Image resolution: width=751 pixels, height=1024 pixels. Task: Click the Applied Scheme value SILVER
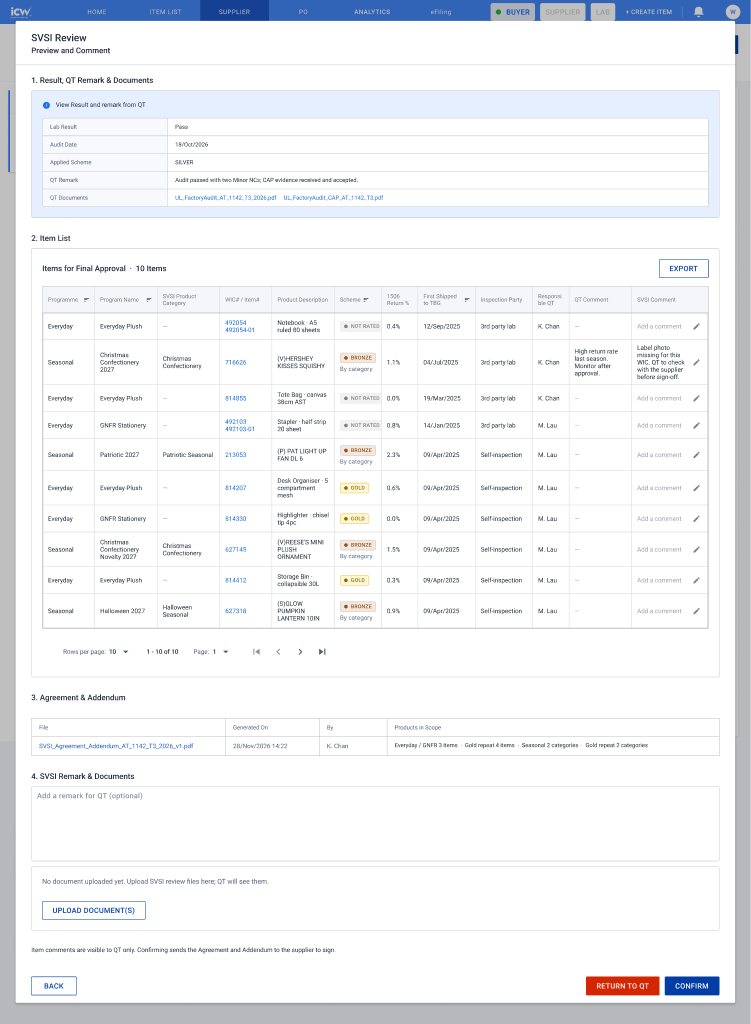tap(184, 163)
